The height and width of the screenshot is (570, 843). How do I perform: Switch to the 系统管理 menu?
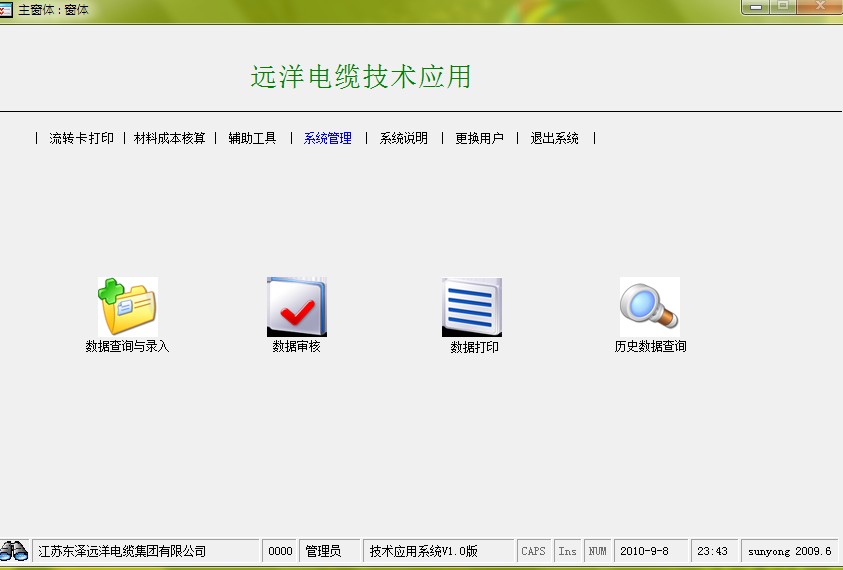point(328,139)
